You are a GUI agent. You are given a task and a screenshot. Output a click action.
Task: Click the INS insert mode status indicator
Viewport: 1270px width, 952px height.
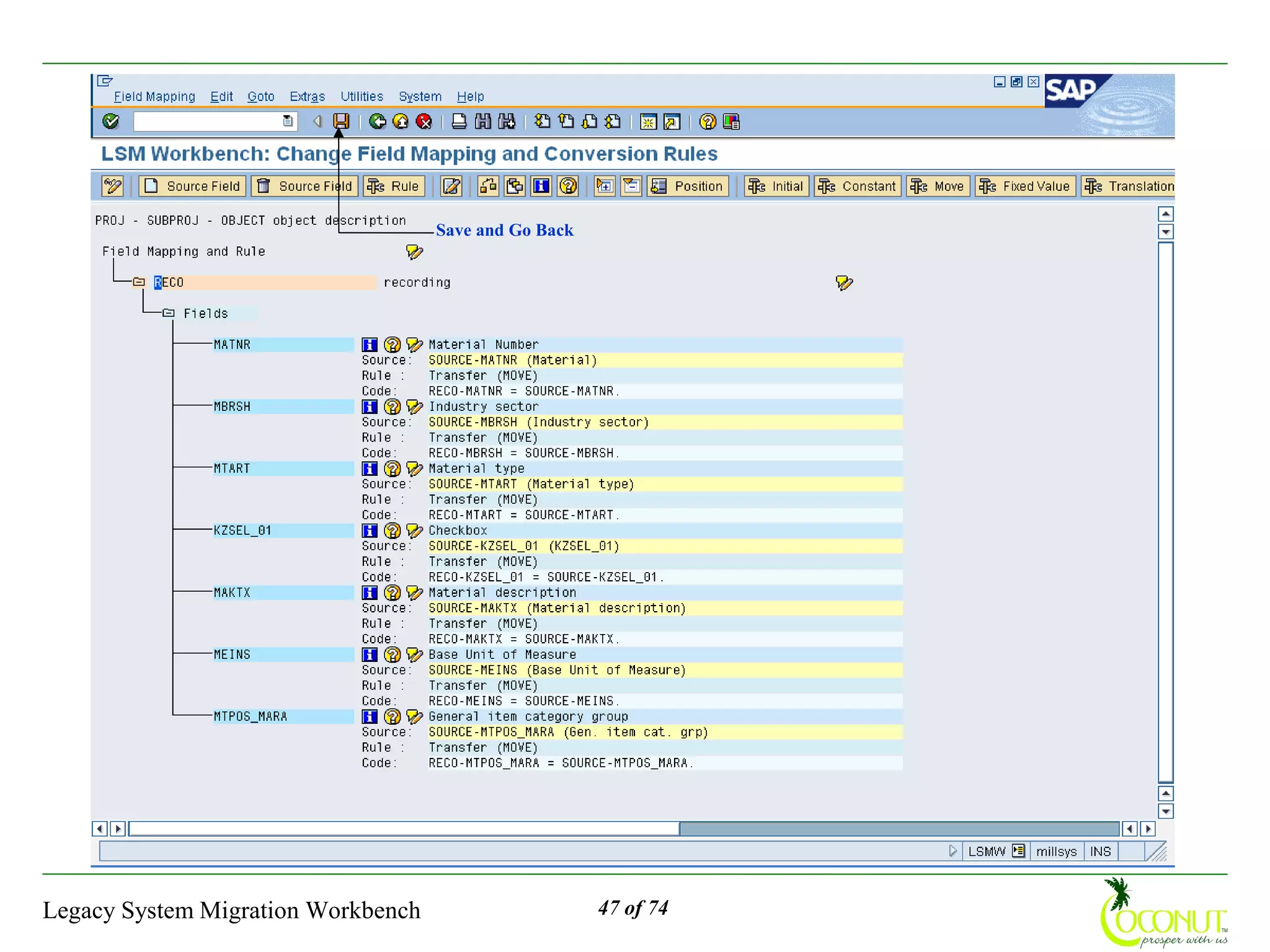tap(1101, 852)
